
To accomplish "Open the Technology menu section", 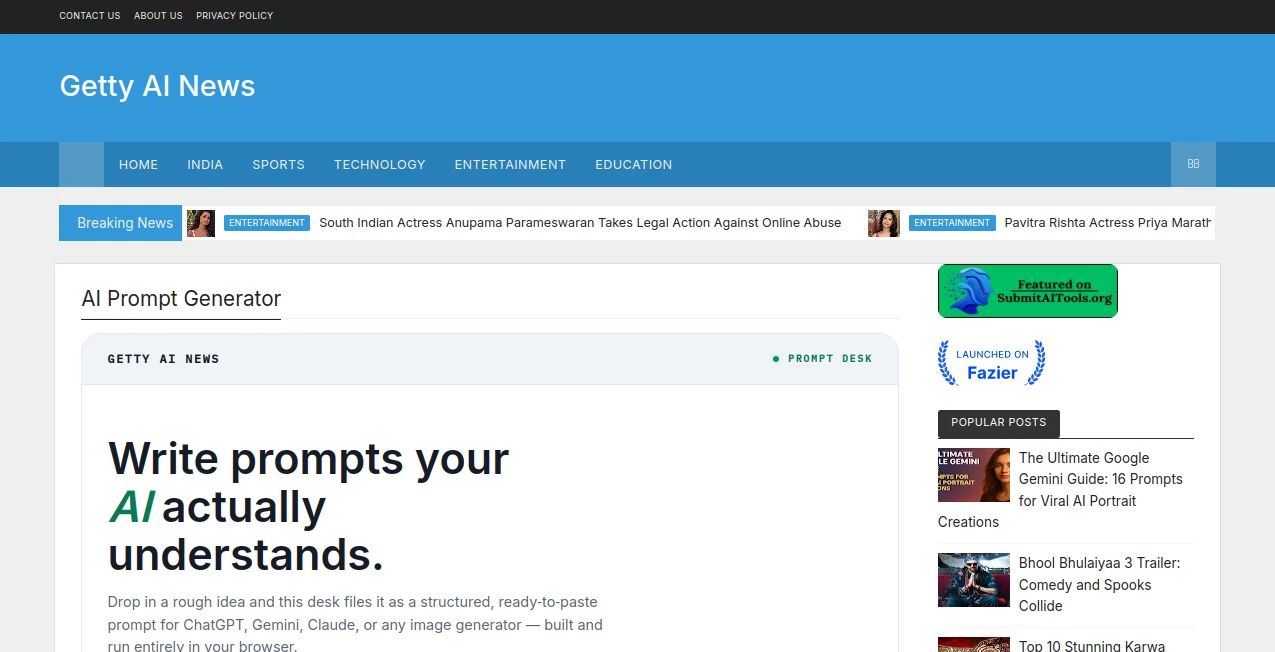I will (380, 164).
